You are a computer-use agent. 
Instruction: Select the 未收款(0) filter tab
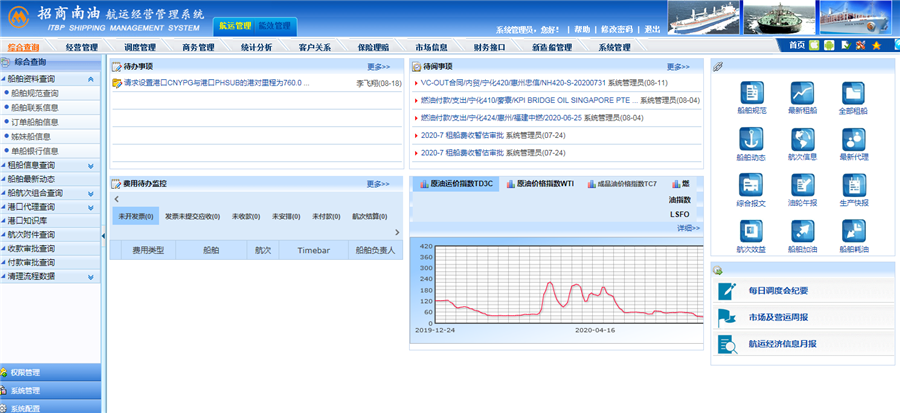click(245, 216)
